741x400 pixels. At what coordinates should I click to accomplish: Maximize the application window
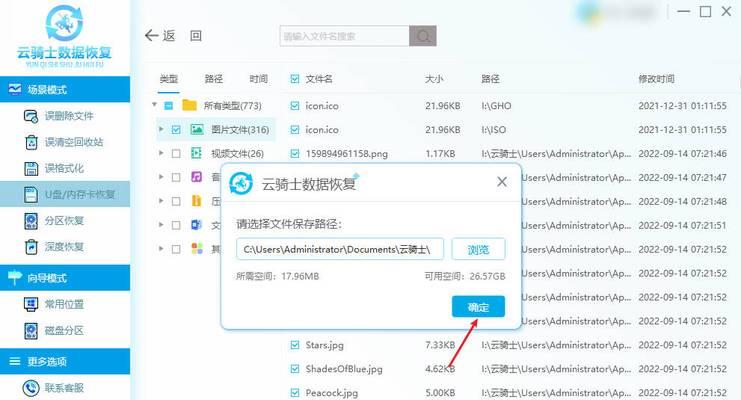click(705, 11)
